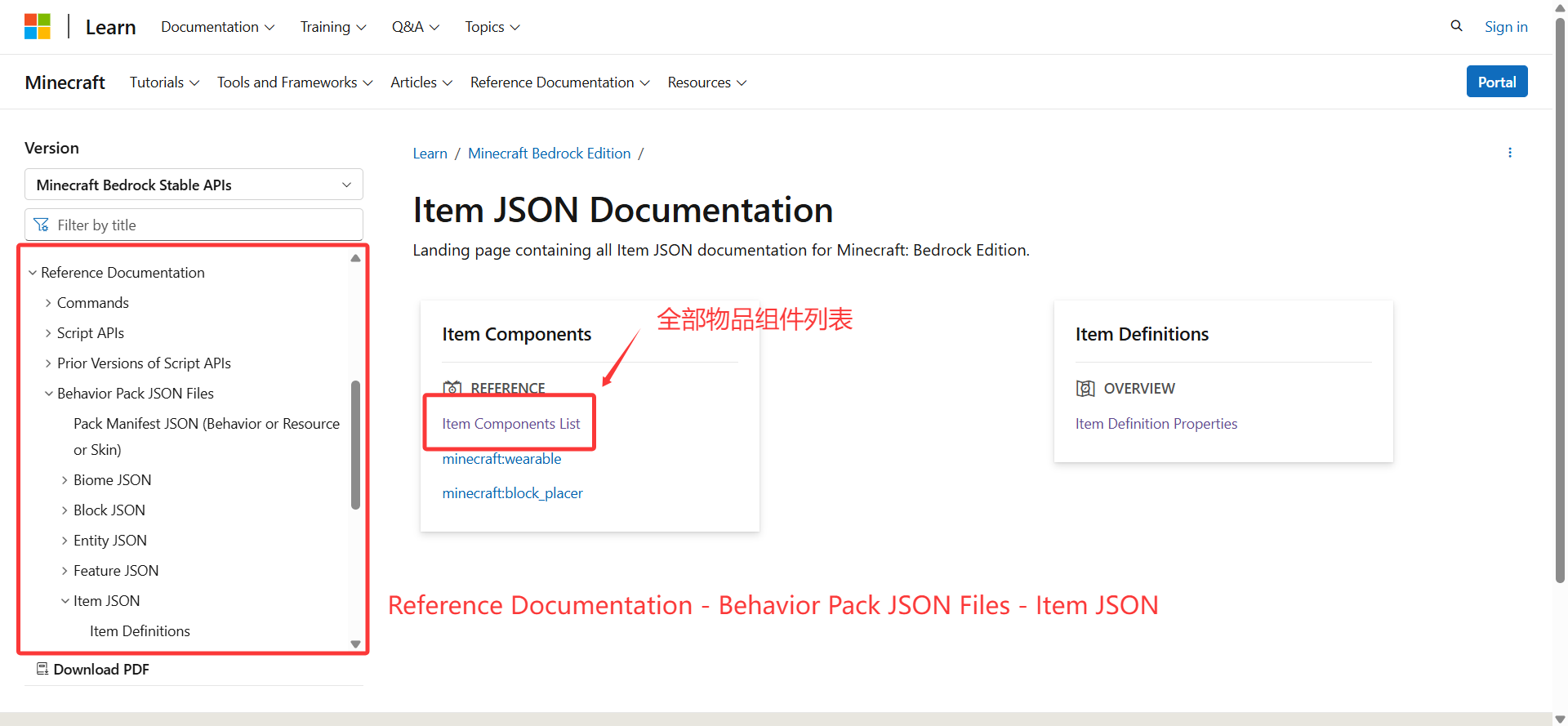Screen dimensions: 1568x726
Task: Click the Overview icon under Item Definitions
Action: 1085,389
